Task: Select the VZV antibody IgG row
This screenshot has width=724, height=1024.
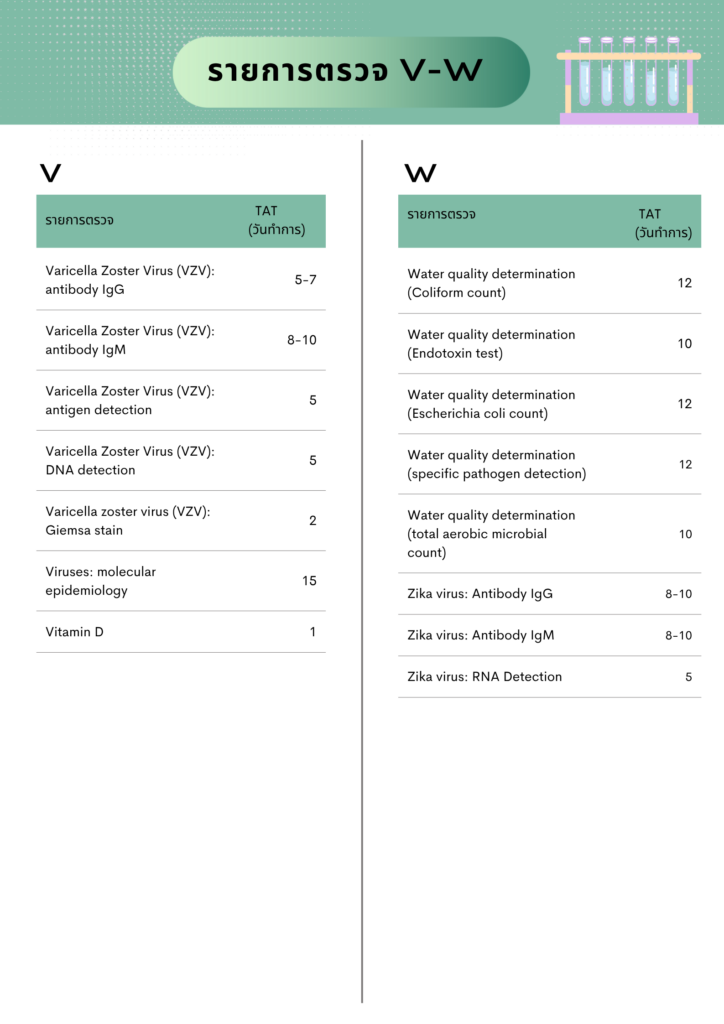Action: click(181, 280)
